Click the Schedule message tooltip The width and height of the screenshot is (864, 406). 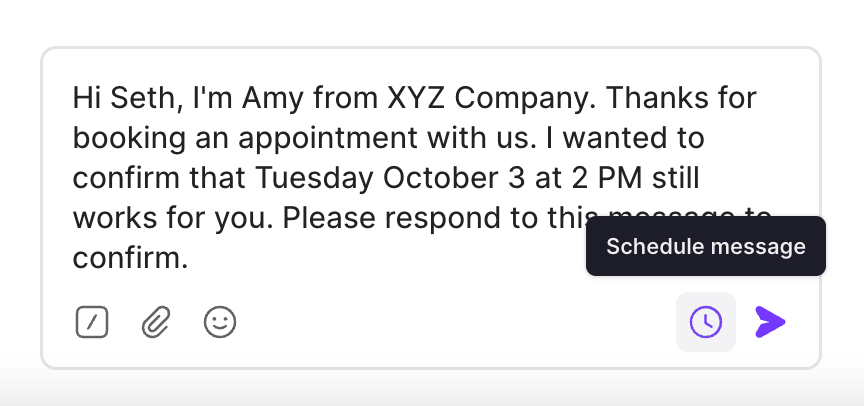pyautogui.click(x=705, y=246)
